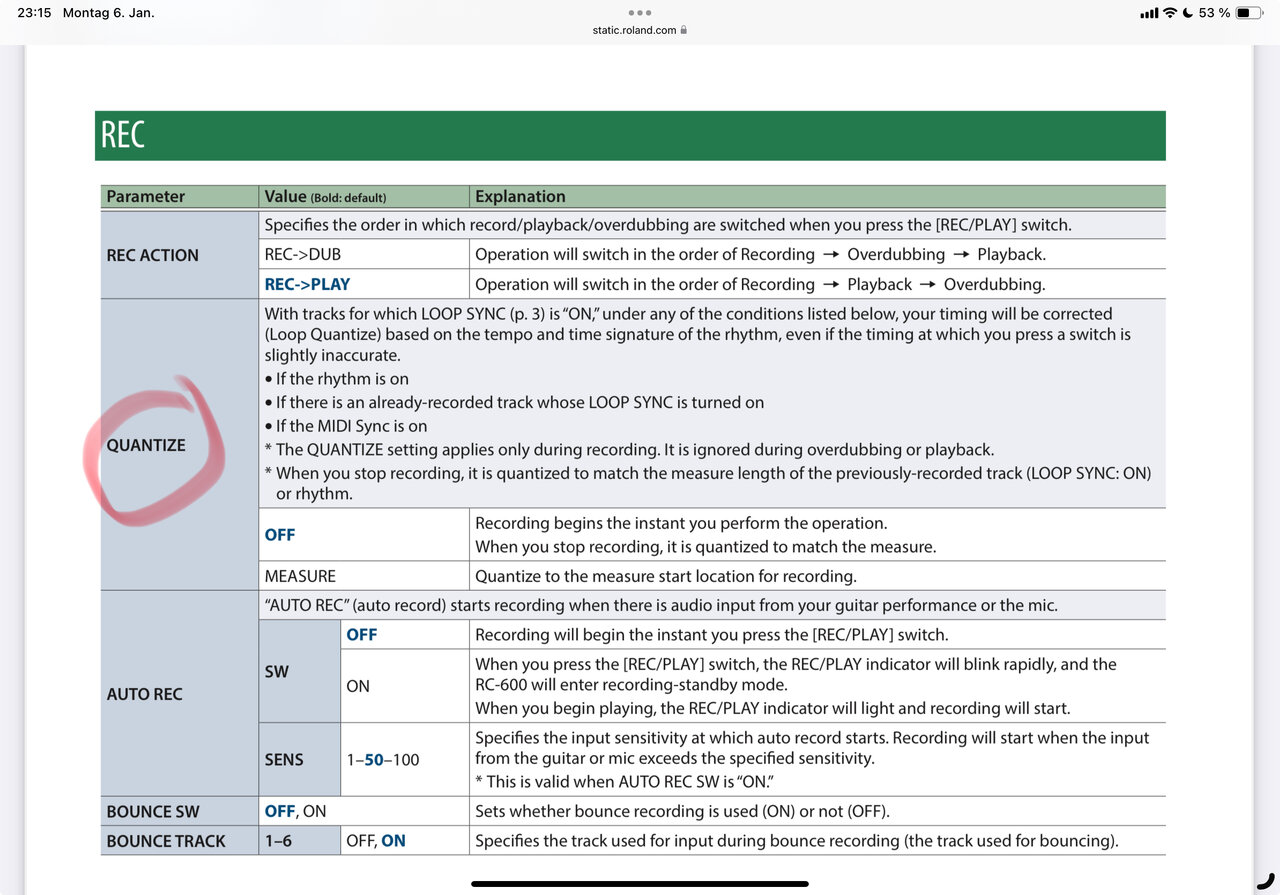Tap the battery indicator icon
The image size is (1280, 895).
pyautogui.click(x=1249, y=13)
